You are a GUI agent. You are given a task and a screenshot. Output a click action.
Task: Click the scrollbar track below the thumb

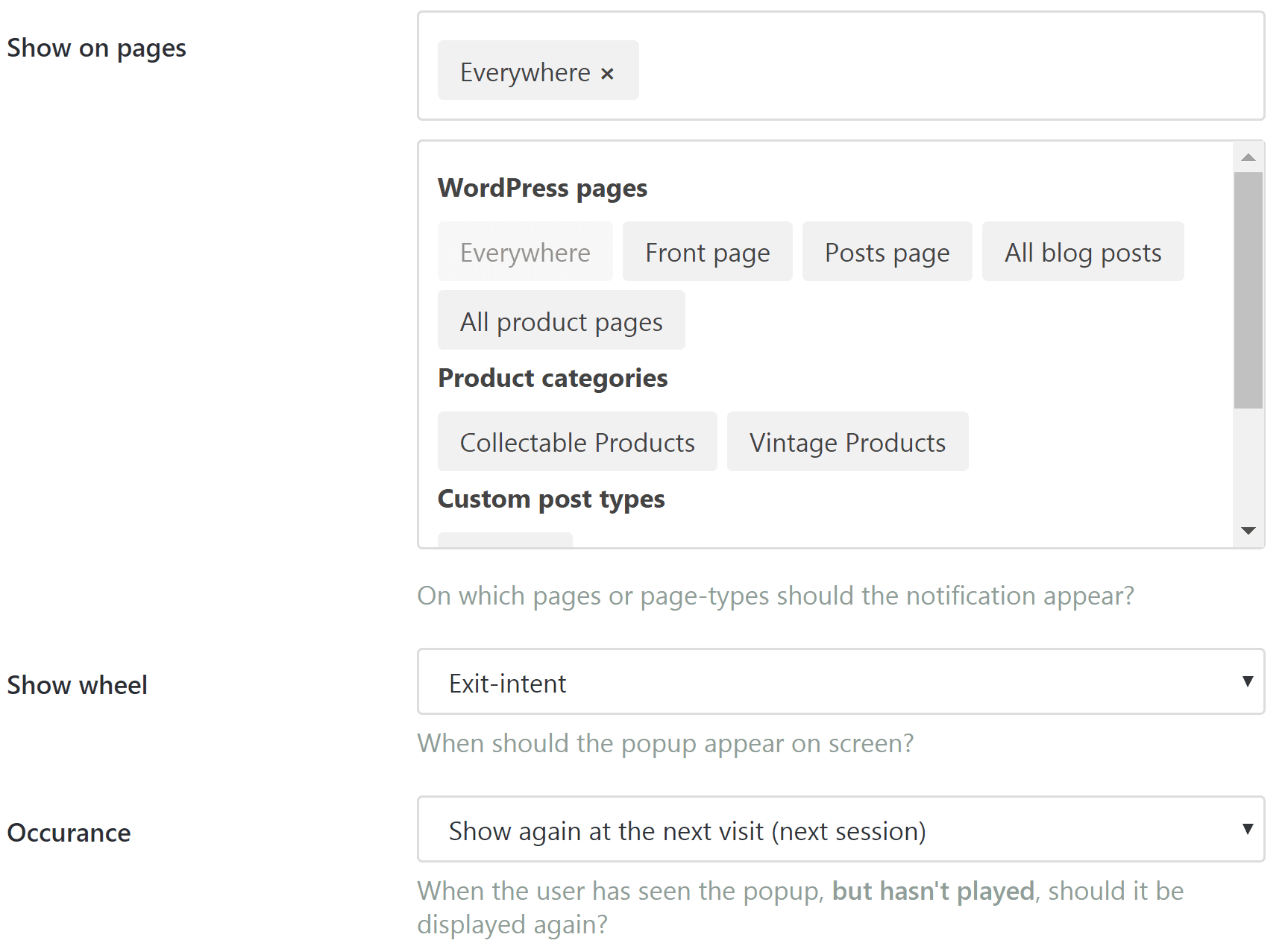1248,462
